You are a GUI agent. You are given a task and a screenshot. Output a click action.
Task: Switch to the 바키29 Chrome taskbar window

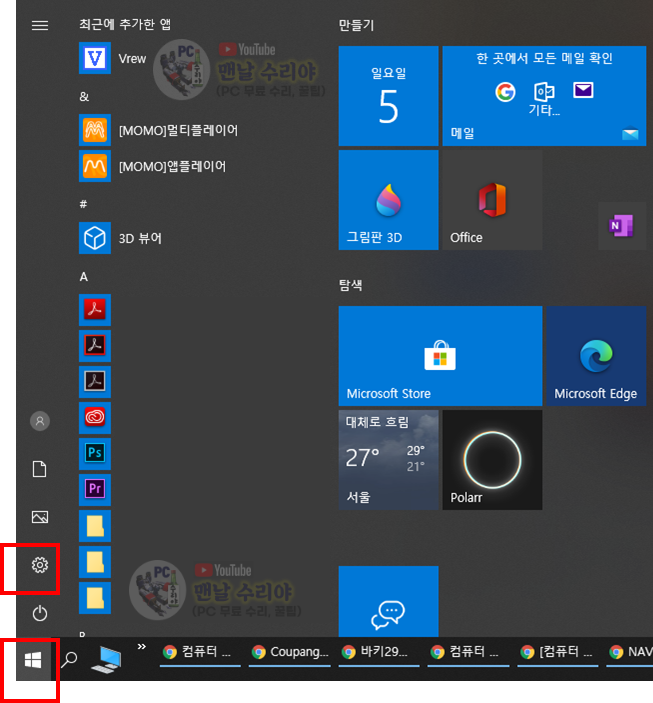tap(379, 652)
